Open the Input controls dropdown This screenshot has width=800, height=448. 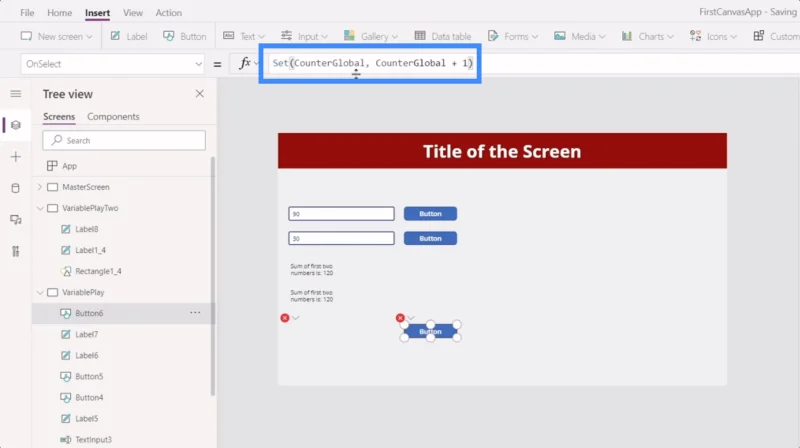pos(304,36)
